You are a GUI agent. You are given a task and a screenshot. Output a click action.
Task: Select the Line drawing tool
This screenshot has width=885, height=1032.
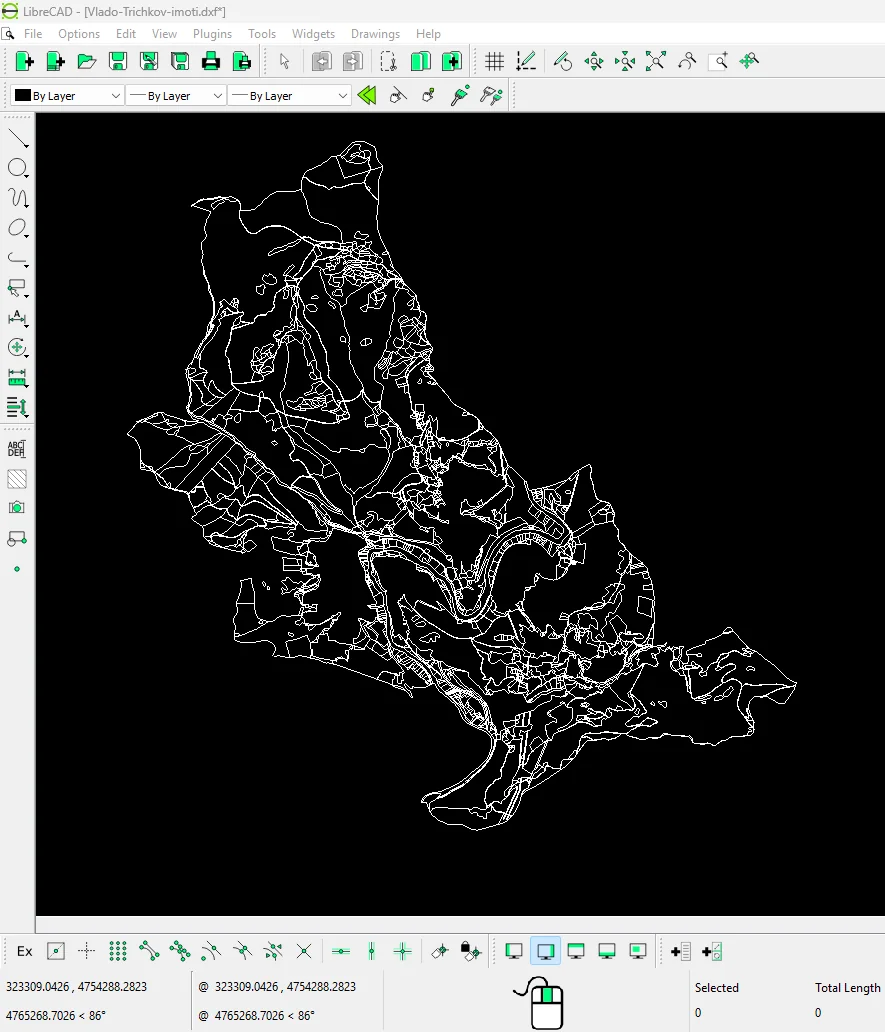click(17, 138)
